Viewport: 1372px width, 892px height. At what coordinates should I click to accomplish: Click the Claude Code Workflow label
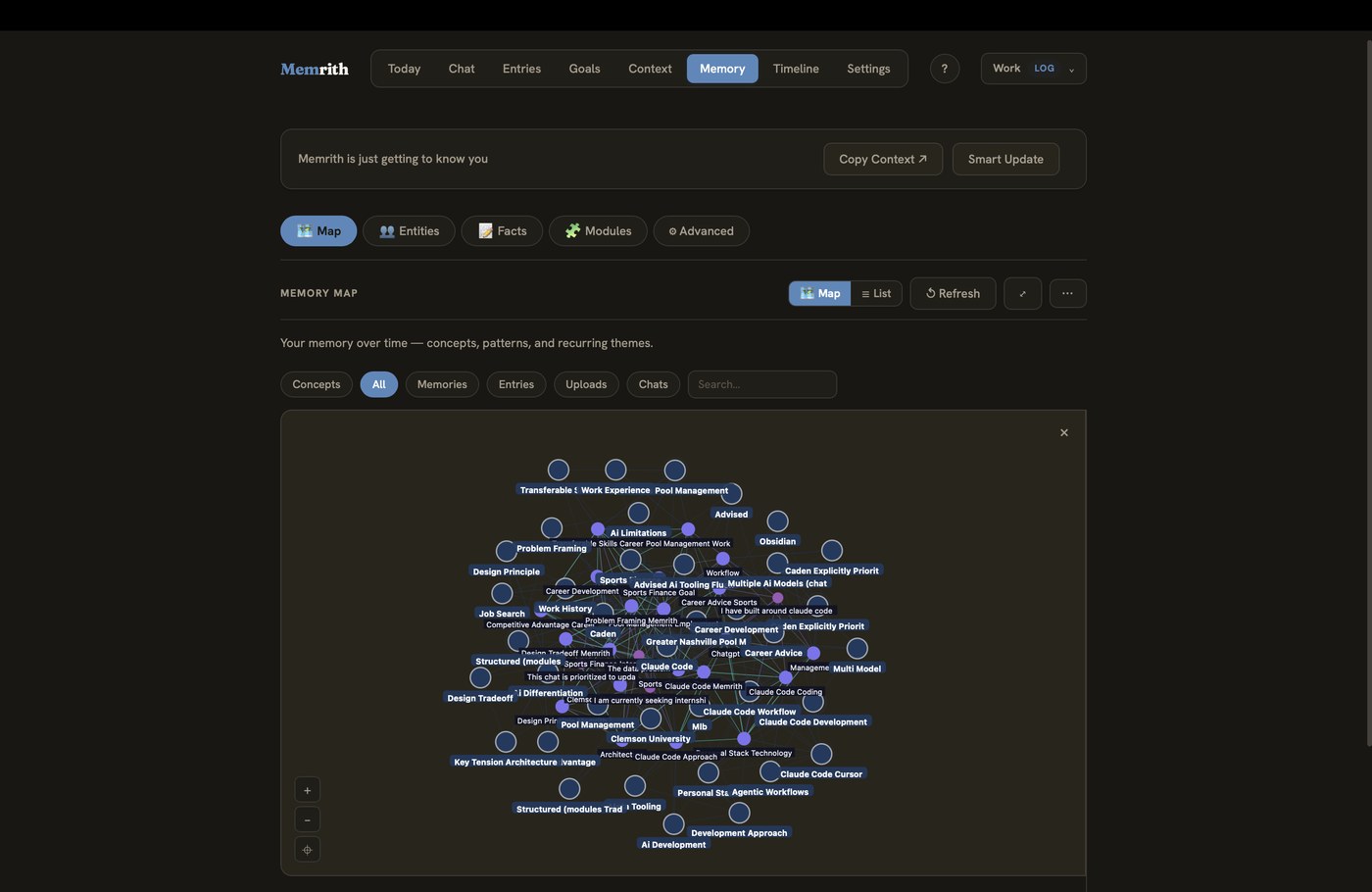(750, 712)
